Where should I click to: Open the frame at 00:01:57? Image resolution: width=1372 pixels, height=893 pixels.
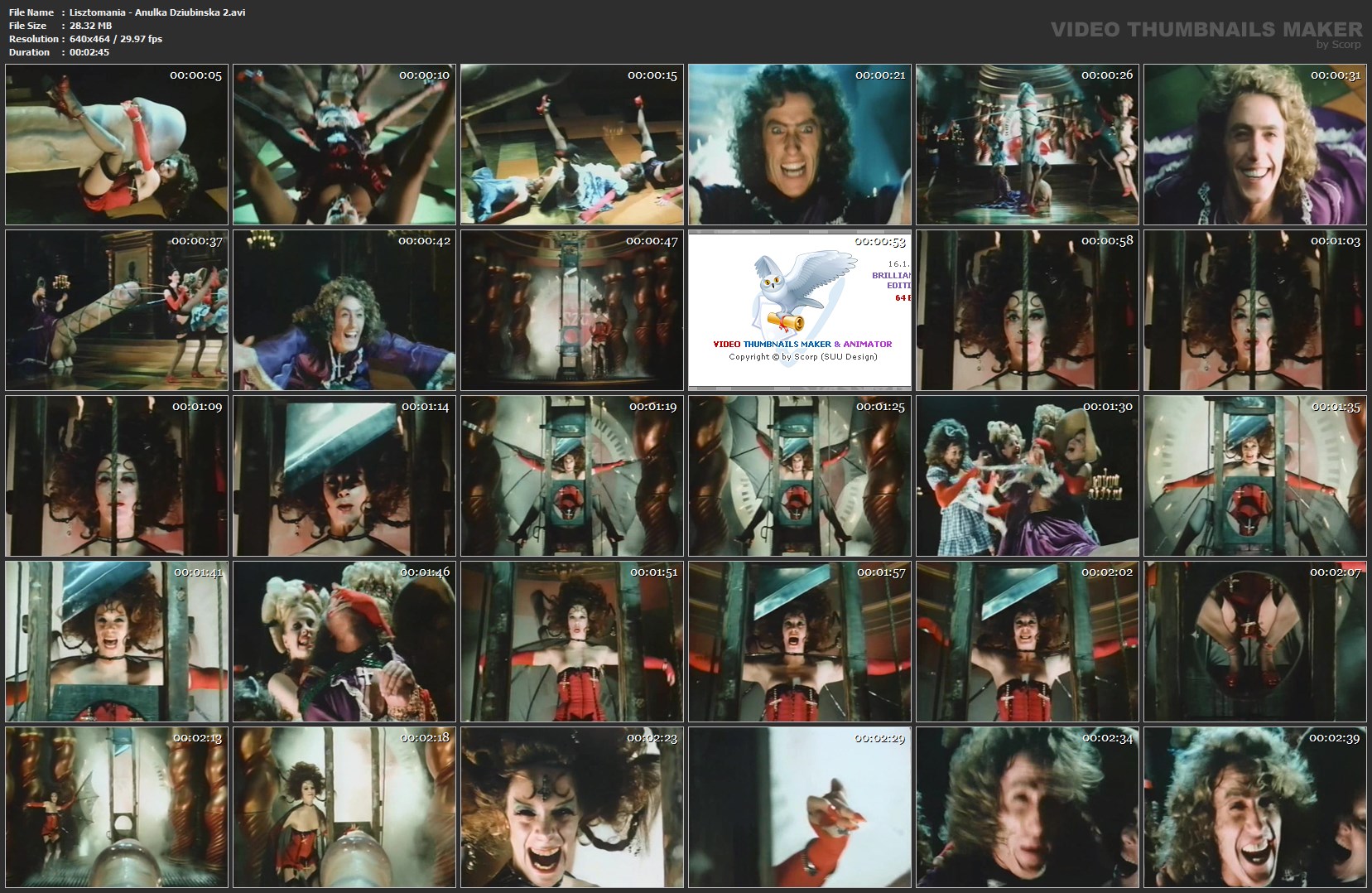tap(800, 641)
